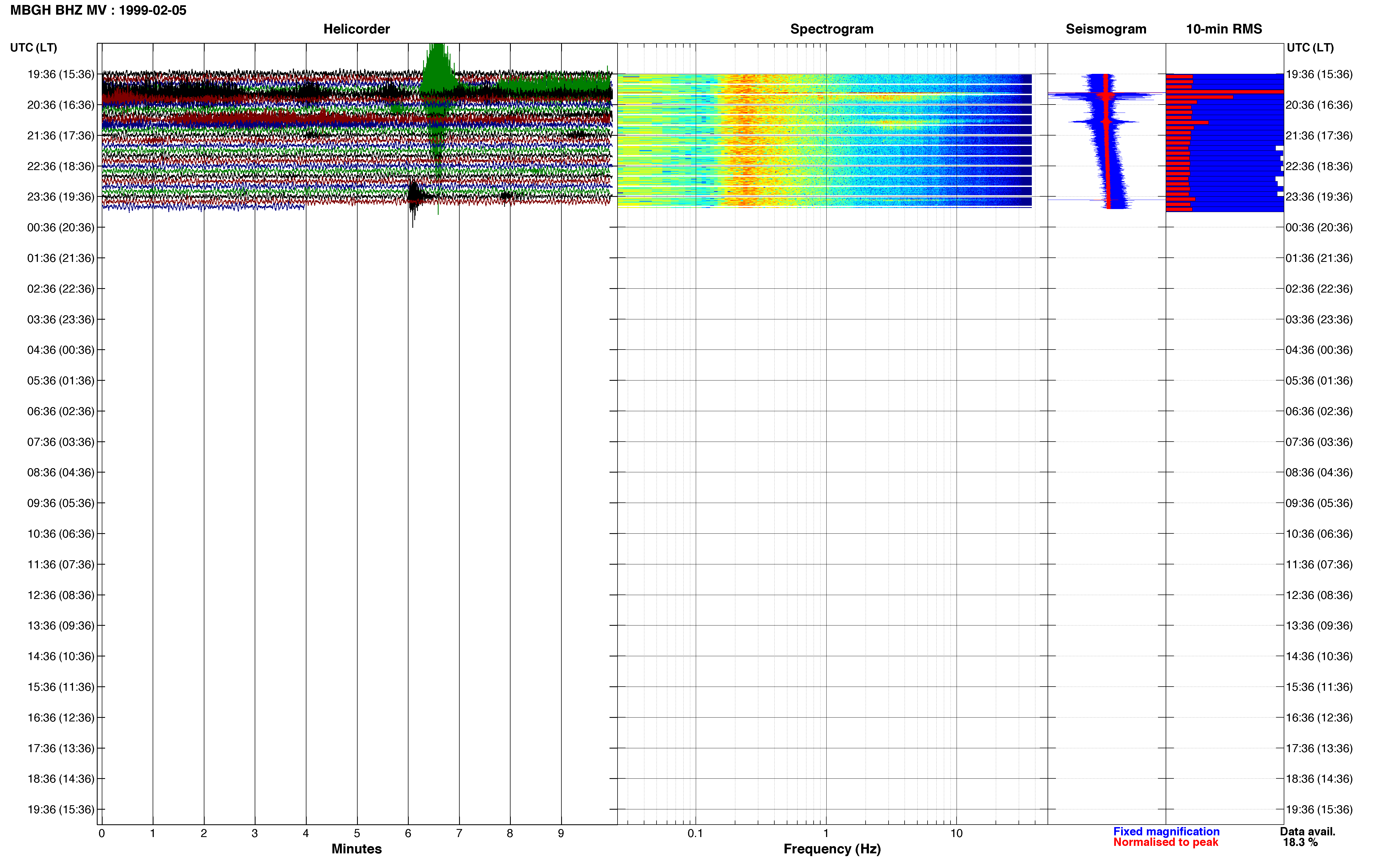This screenshot has width=1388, height=868.
Task: Click '23:36 (19:36)' on the right time axis
Action: pos(1319,197)
